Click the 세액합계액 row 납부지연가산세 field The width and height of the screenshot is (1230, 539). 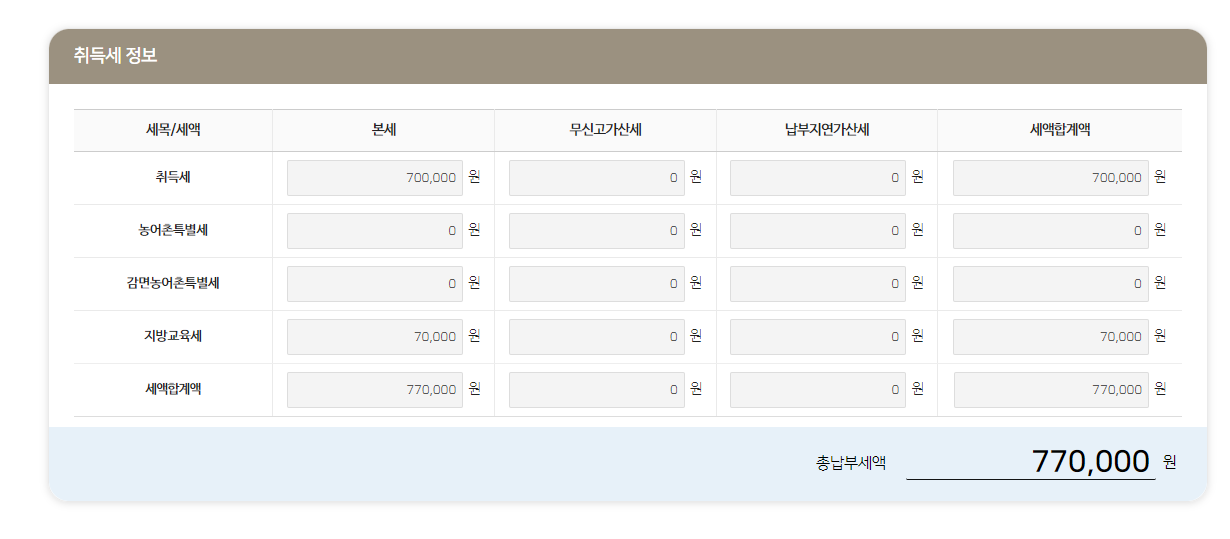tap(818, 390)
